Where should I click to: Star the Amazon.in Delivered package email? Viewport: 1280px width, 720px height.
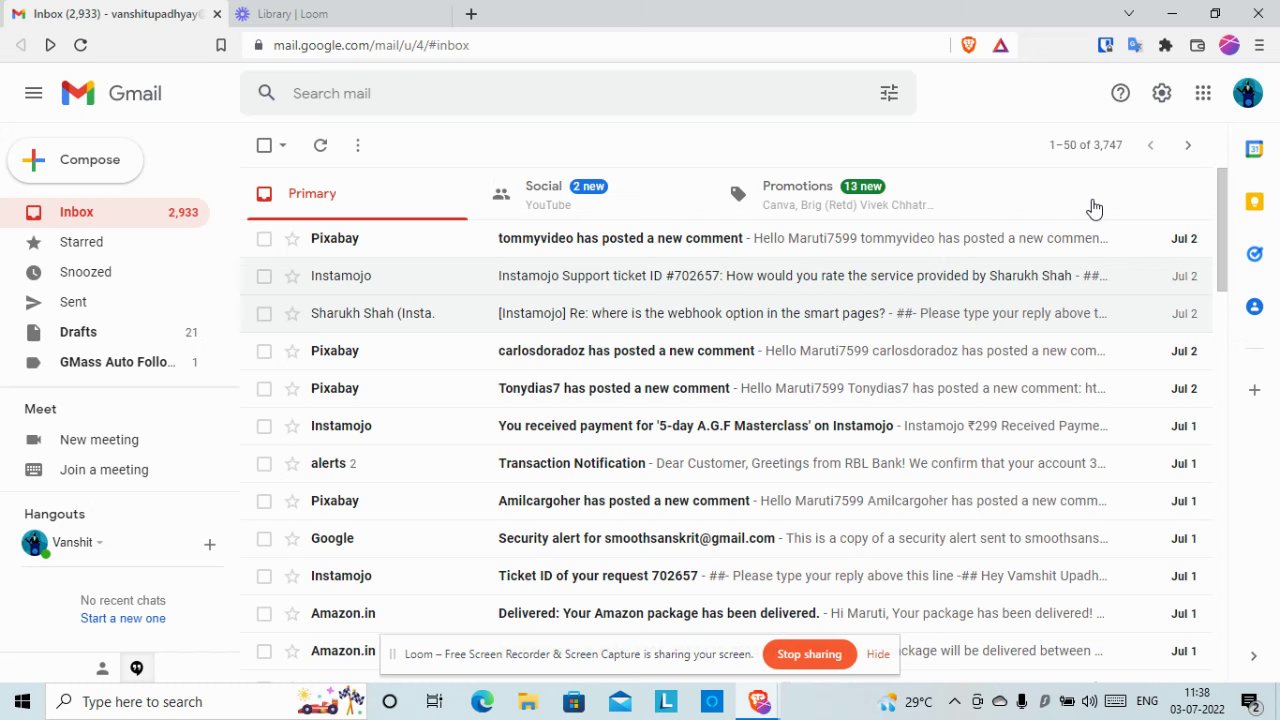(292, 613)
